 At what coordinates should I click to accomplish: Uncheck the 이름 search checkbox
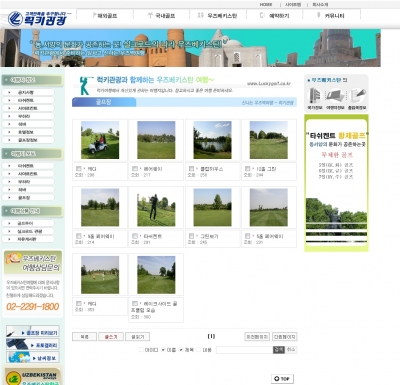(x=163, y=350)
